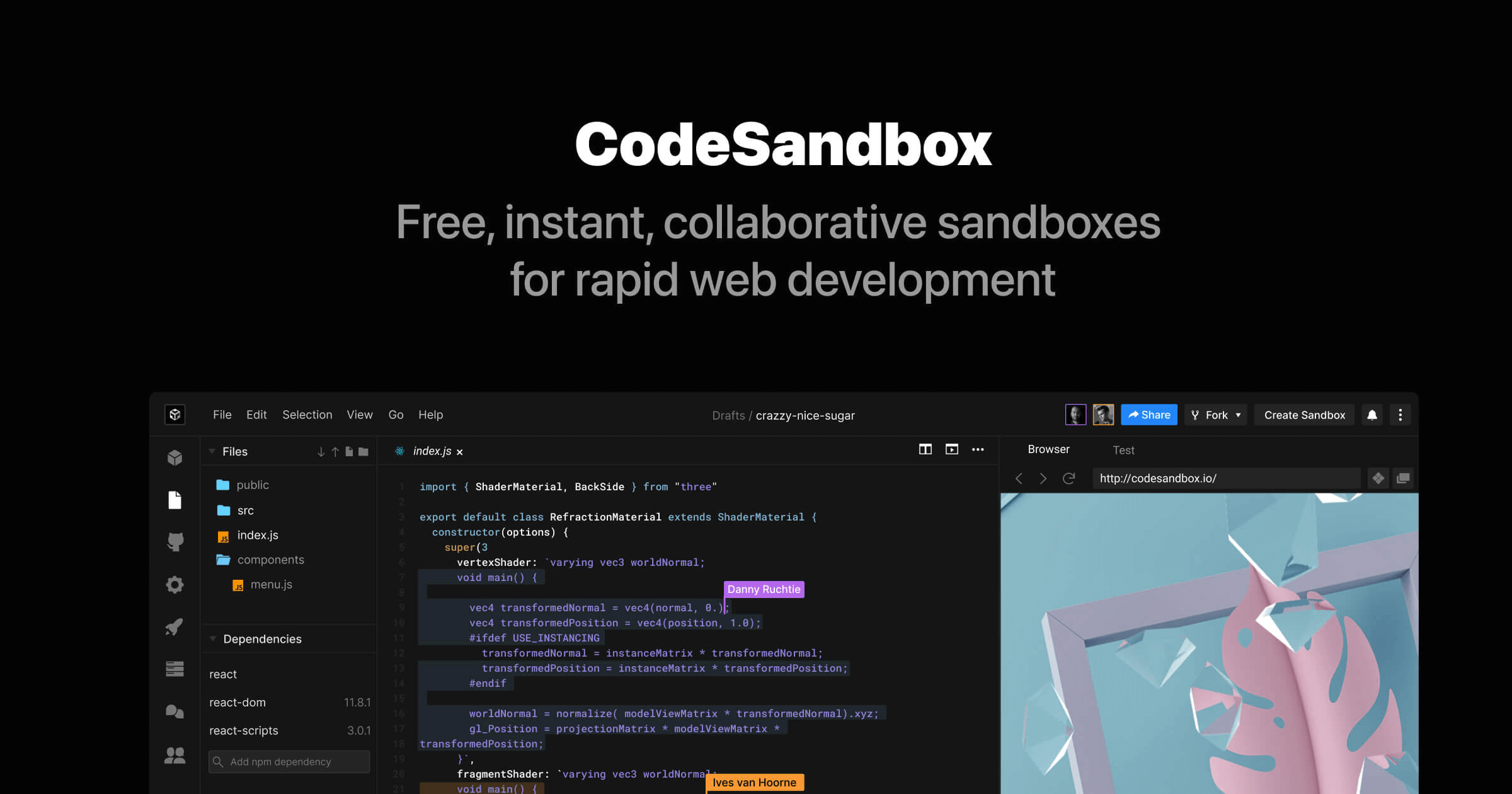Click the CodeSandbox cube/logo icon

[x=175, y=414]
